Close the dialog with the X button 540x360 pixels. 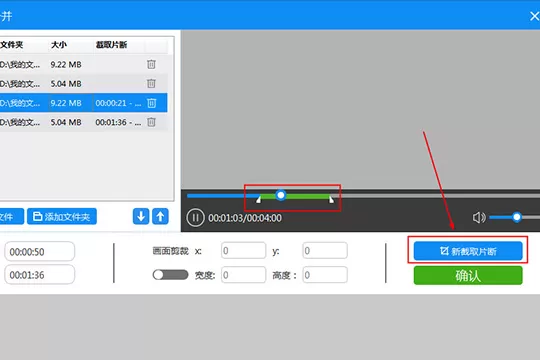click(534, 16)
